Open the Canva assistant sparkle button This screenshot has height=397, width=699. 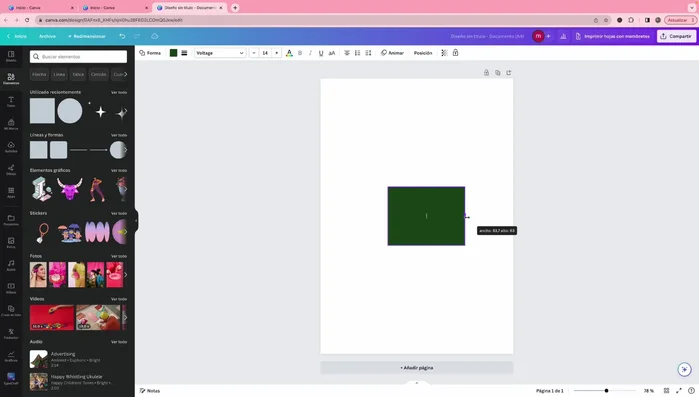click(x=684, y=369)
